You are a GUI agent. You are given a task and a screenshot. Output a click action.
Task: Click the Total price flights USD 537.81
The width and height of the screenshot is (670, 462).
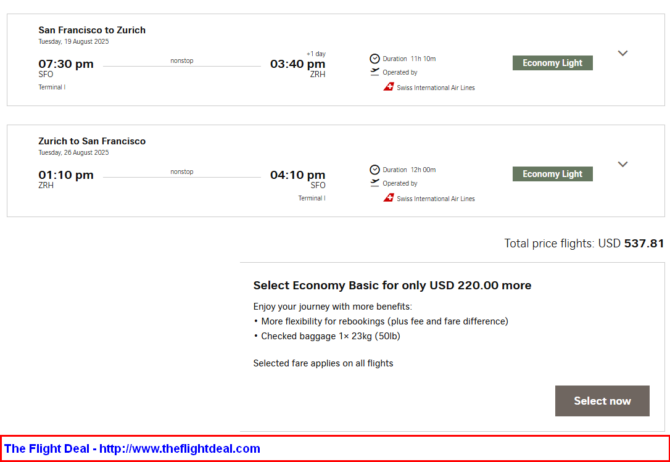click(584, 244)
